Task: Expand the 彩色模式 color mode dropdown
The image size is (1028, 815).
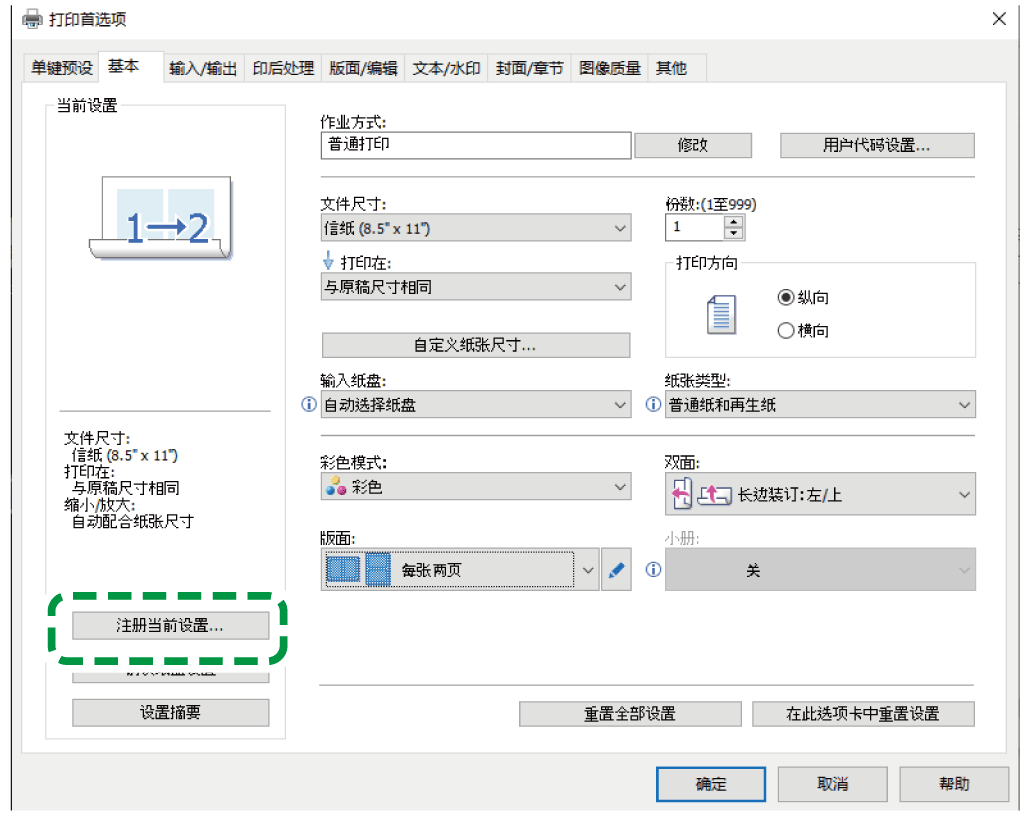Action: pos(475,488)
